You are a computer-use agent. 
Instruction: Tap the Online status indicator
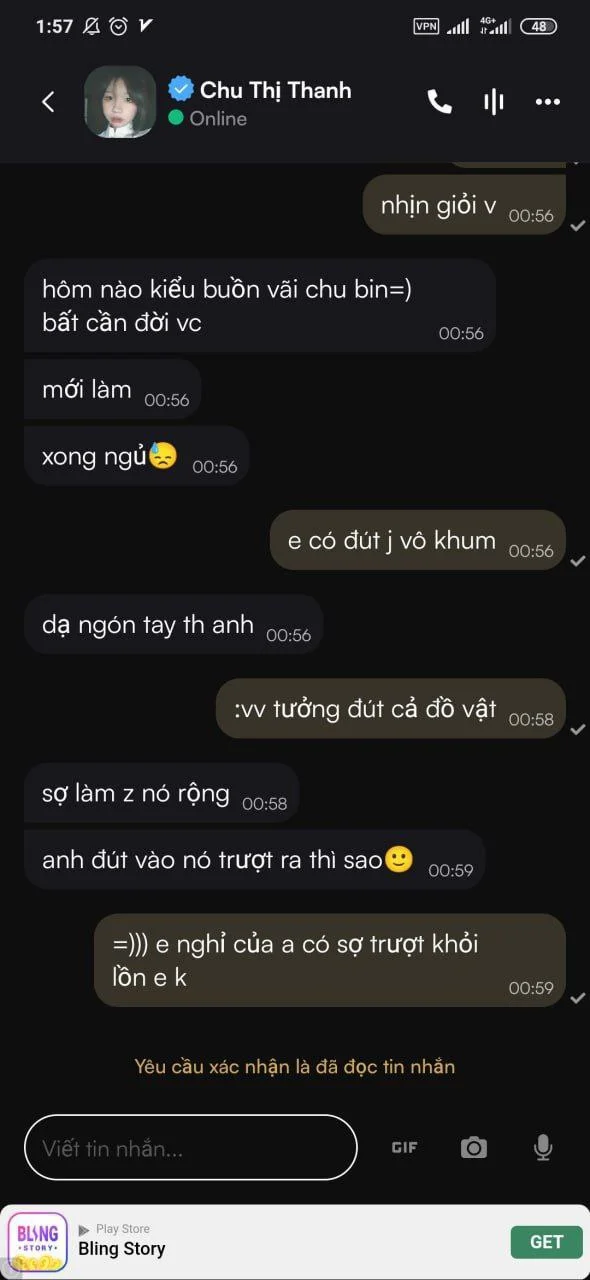208,118
